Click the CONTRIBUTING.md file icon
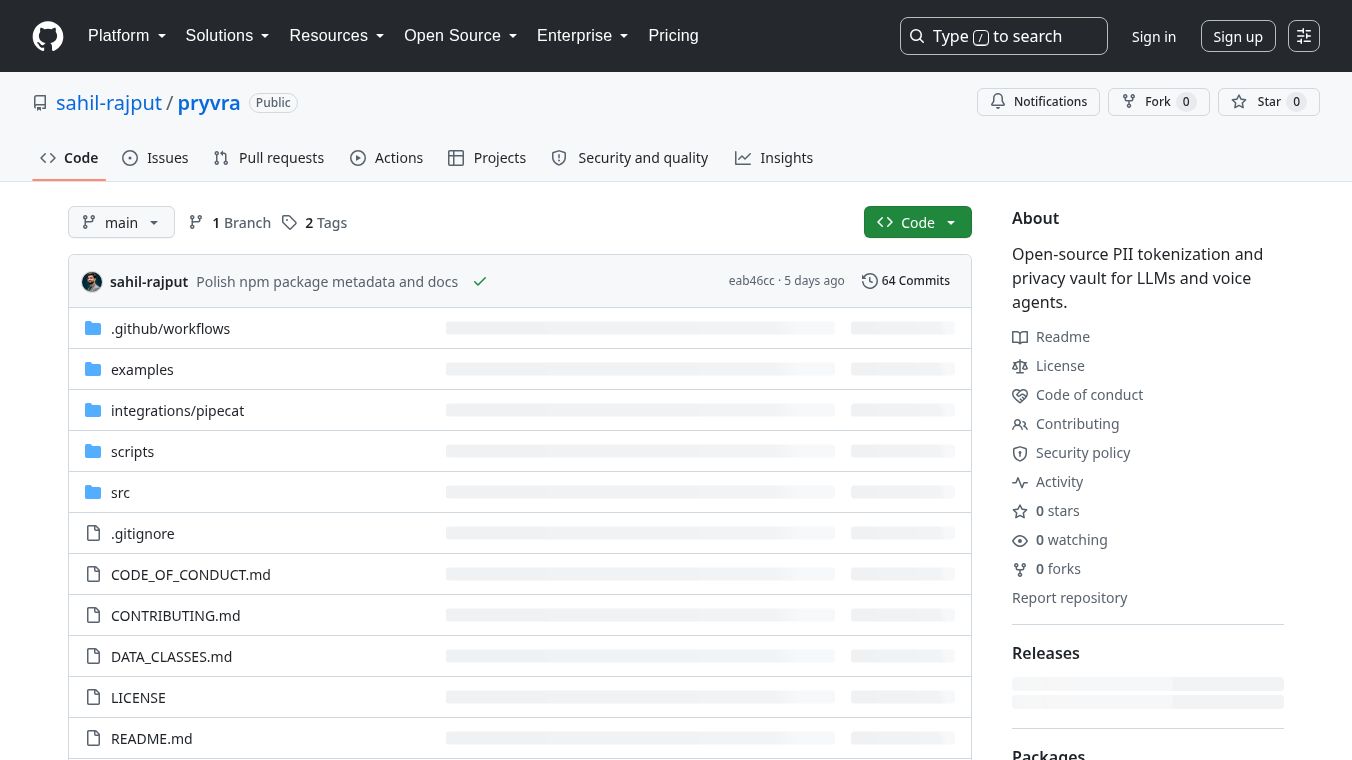1352x760 pixels. [x=93, y=615]
